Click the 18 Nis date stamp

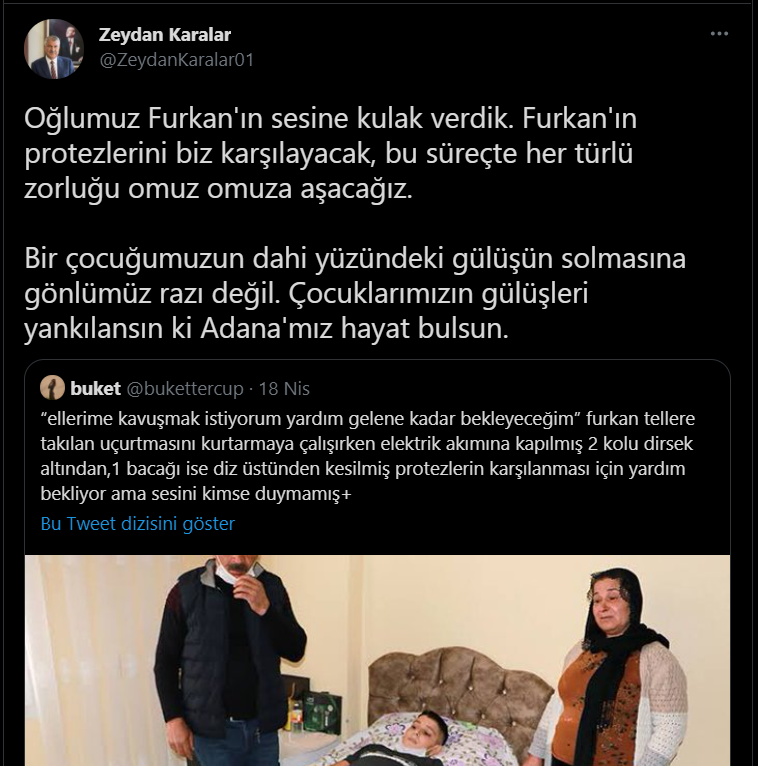pos(284,389)
